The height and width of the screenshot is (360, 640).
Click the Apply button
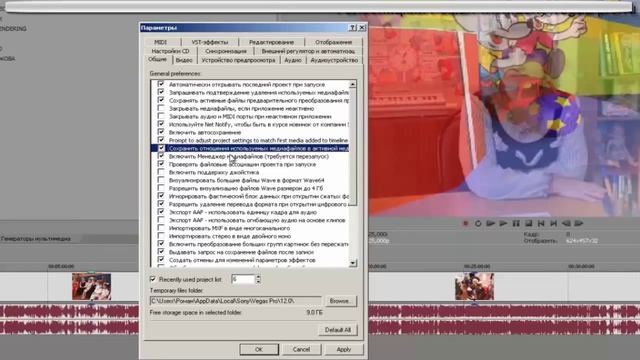point(344,349)
